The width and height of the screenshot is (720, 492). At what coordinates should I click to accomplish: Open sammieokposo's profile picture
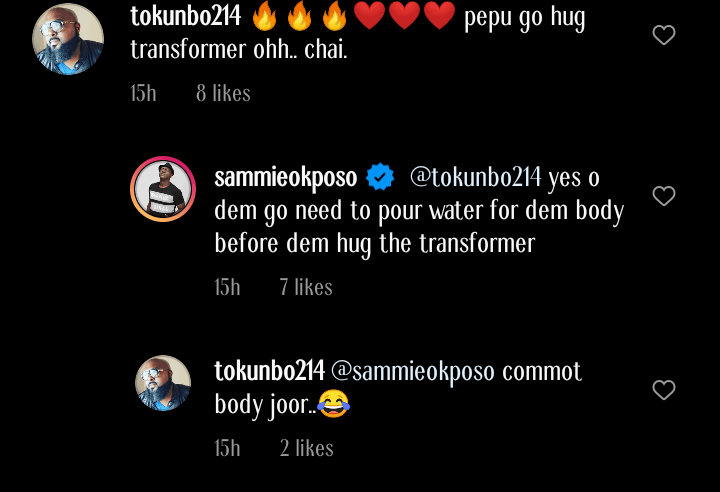click(163, 189)
